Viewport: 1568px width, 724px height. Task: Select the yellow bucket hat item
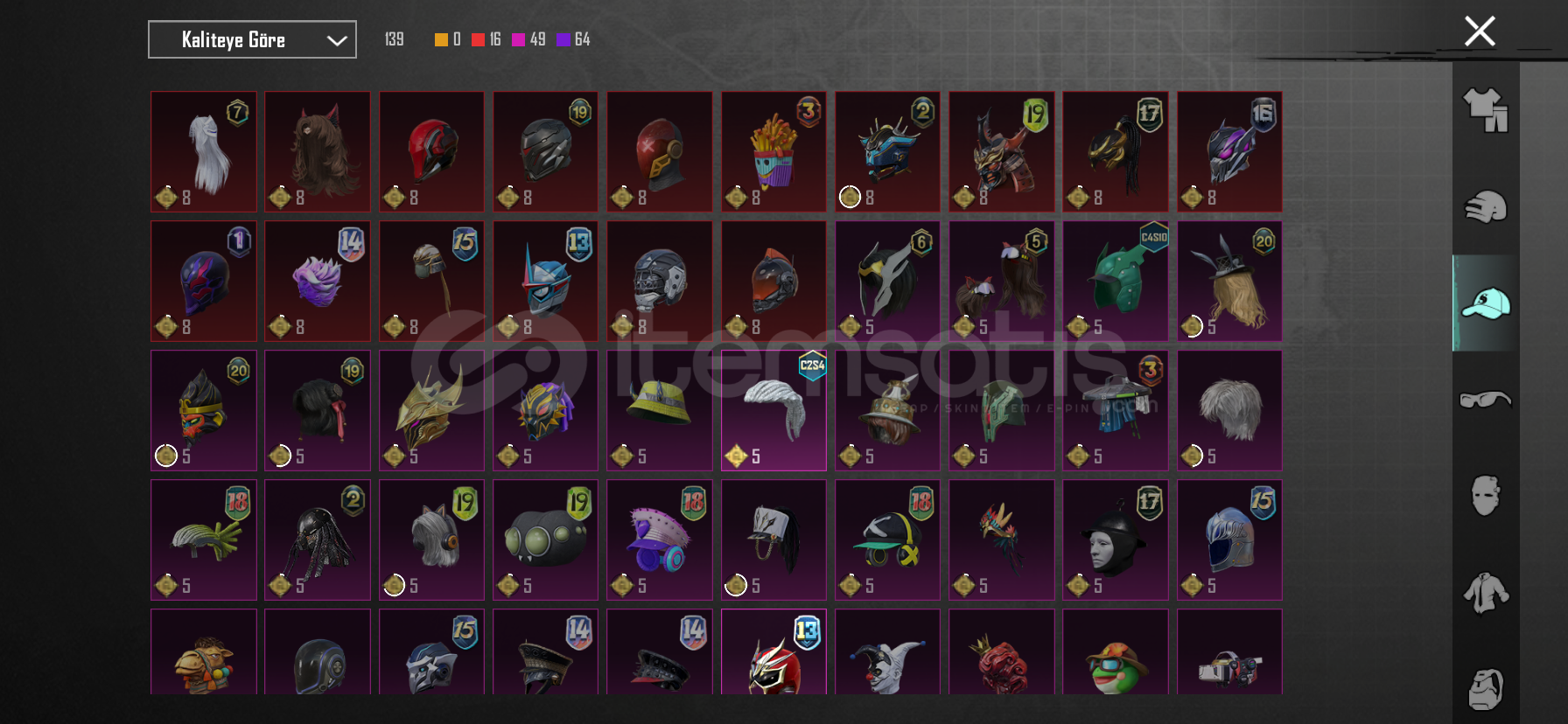point(660,411)
